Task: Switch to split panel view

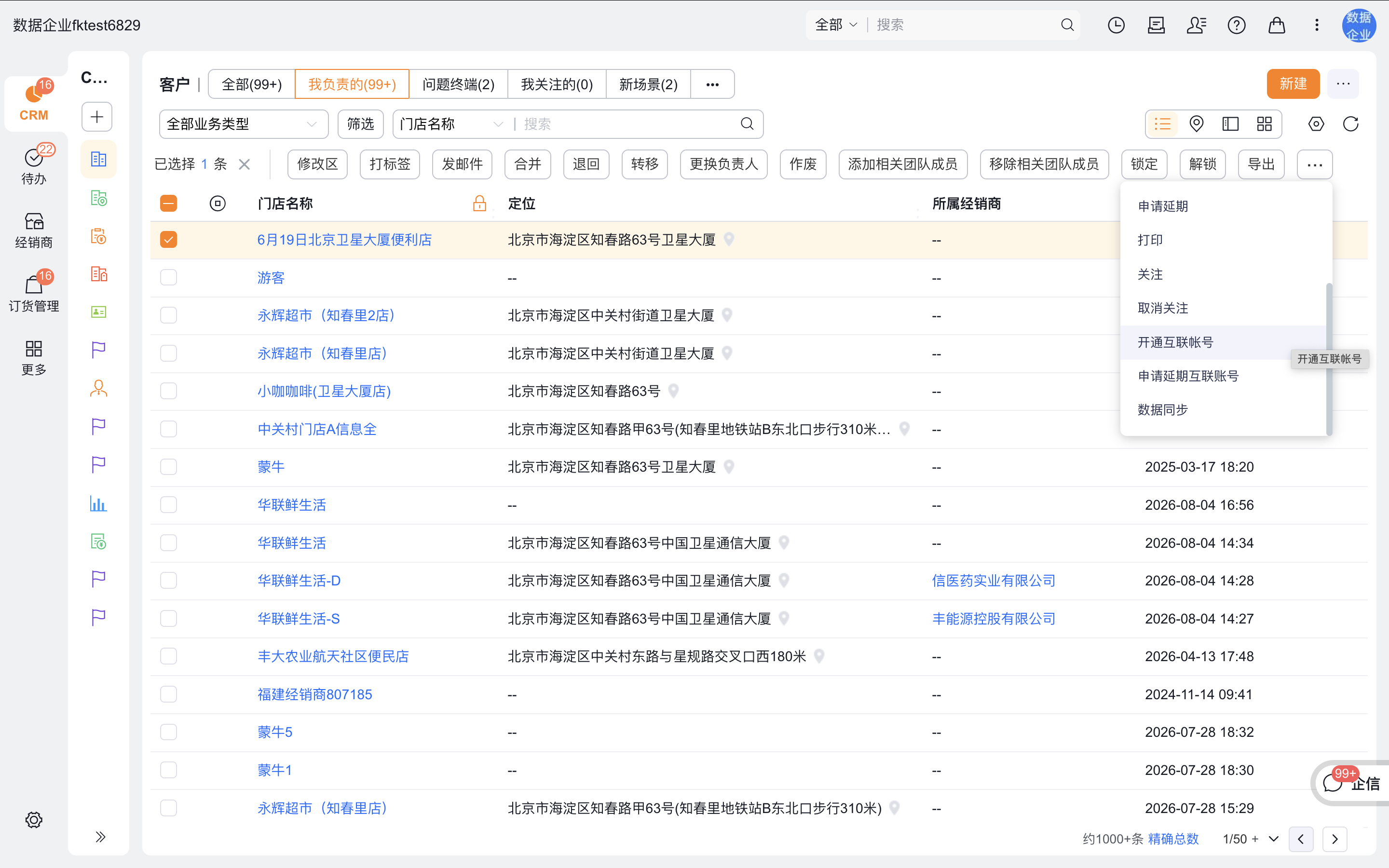Action: (x=1231, y=124)
